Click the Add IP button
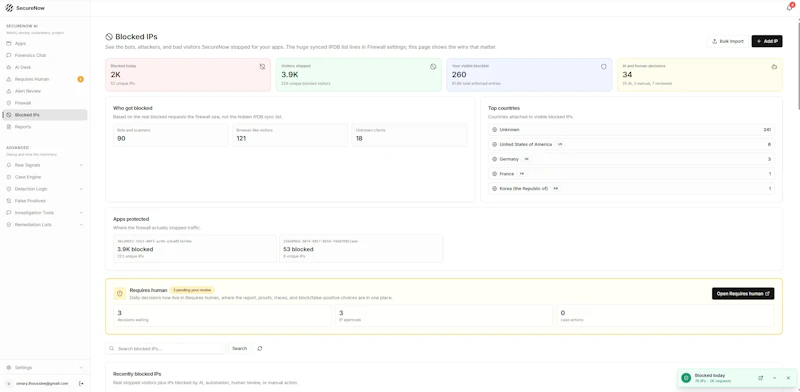Viewport: 800px width, 392px height. coord(767,41)
